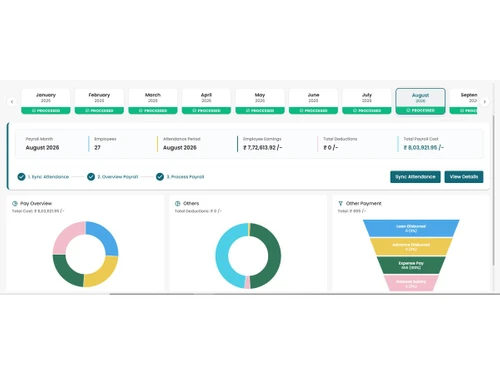Click the Advance Disbursed funnel band

tap(411, 247)
